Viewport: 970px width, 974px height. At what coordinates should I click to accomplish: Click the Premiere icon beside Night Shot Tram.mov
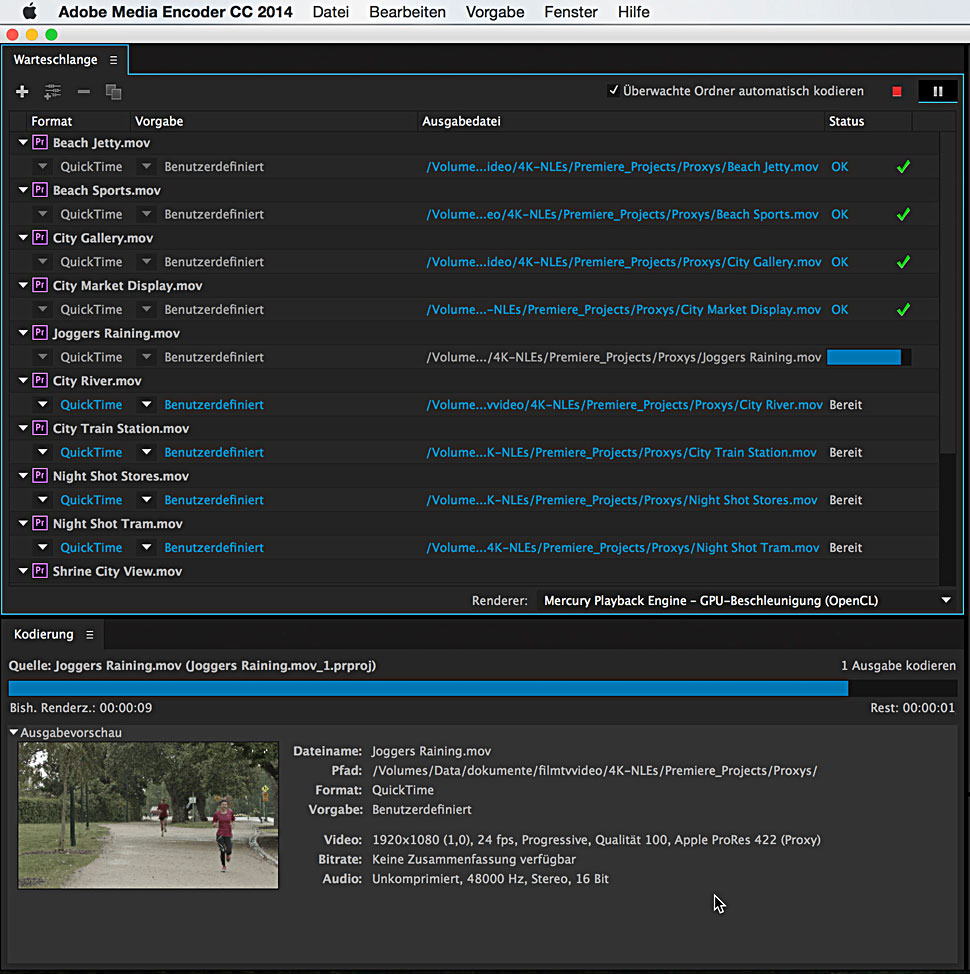[x=40, y=523]
